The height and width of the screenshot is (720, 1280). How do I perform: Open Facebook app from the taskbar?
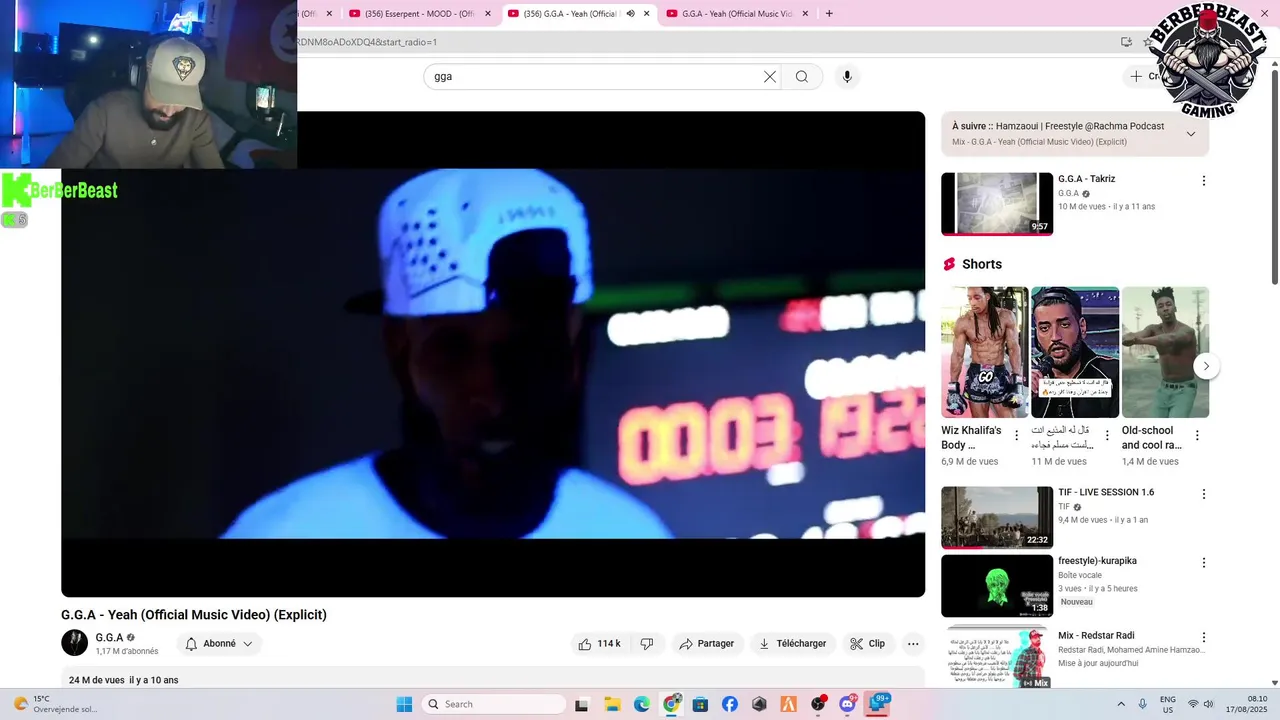pos(730,704)
